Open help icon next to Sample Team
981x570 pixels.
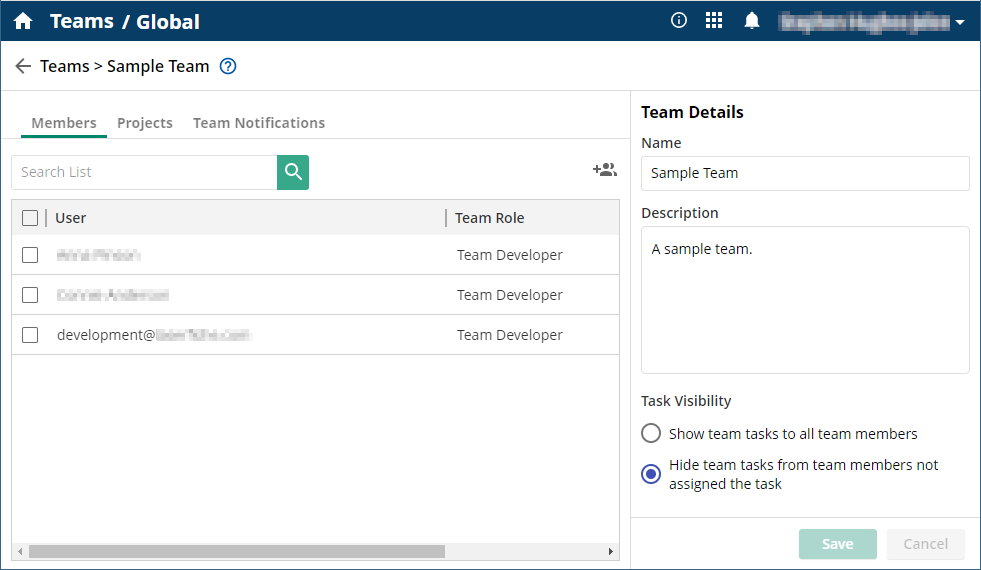tap(228, 67)
